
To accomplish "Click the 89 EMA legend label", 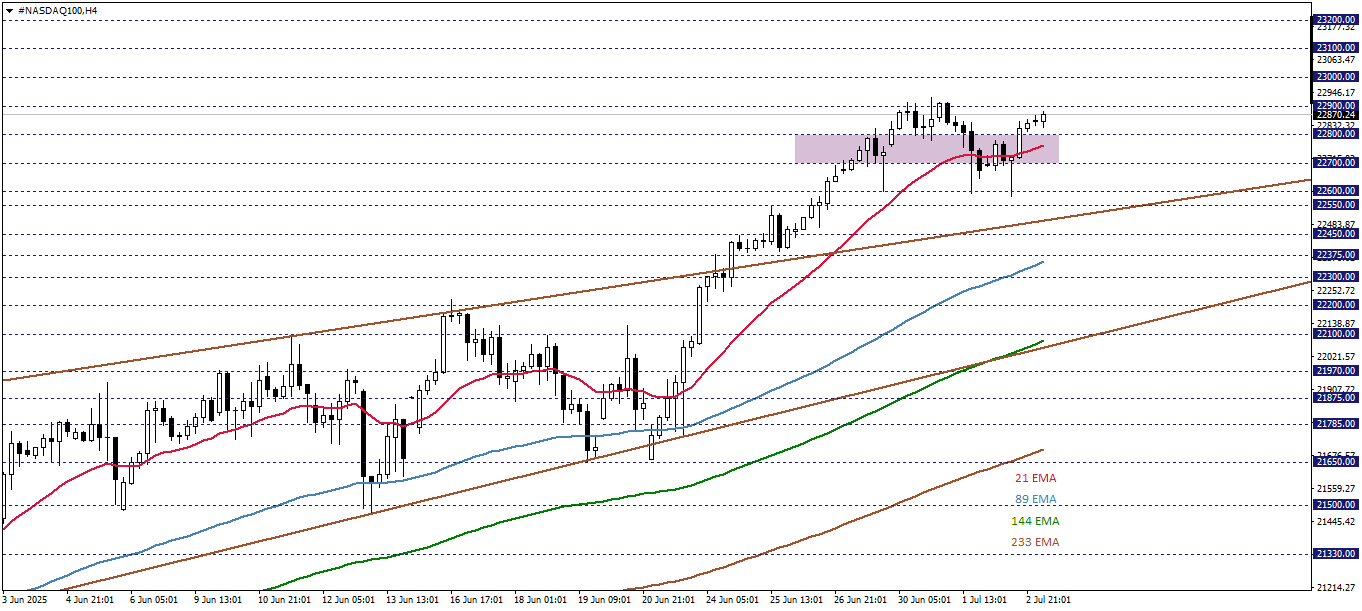I will (x=1035, y=499).
